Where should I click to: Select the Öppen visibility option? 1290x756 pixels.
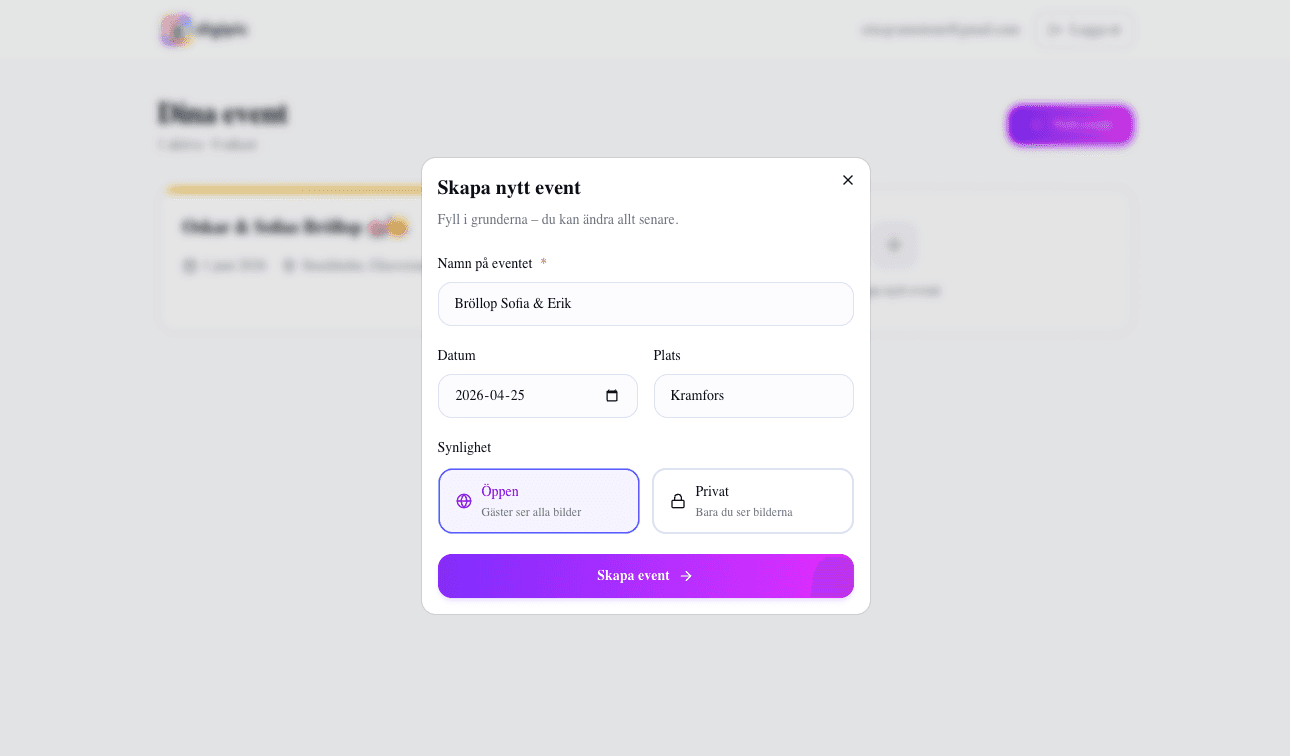[538, 501]
